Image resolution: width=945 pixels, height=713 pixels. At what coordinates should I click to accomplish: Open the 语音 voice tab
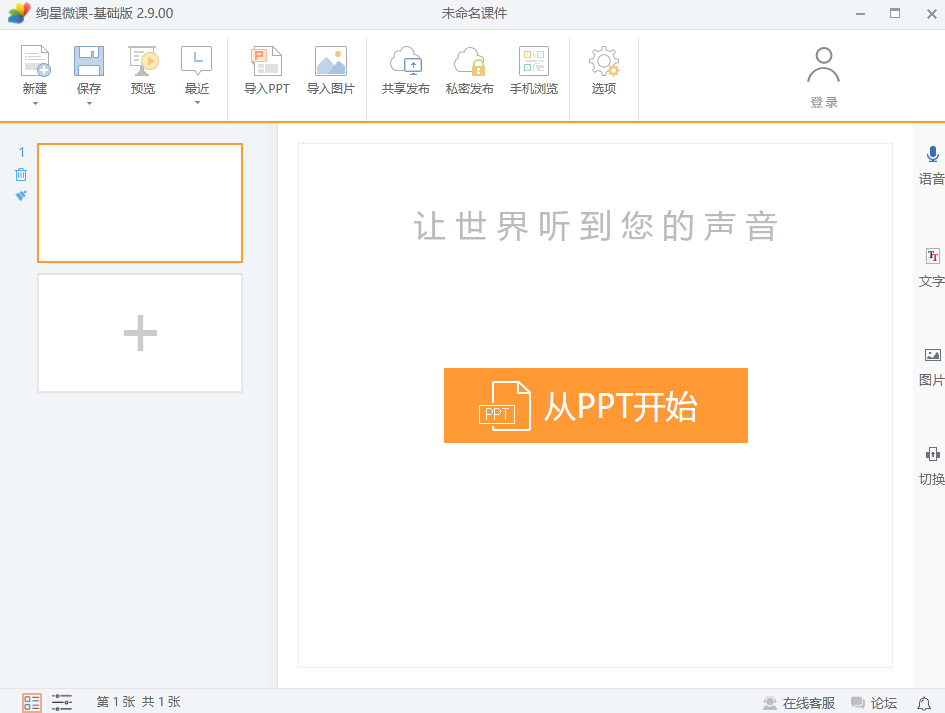932,165
